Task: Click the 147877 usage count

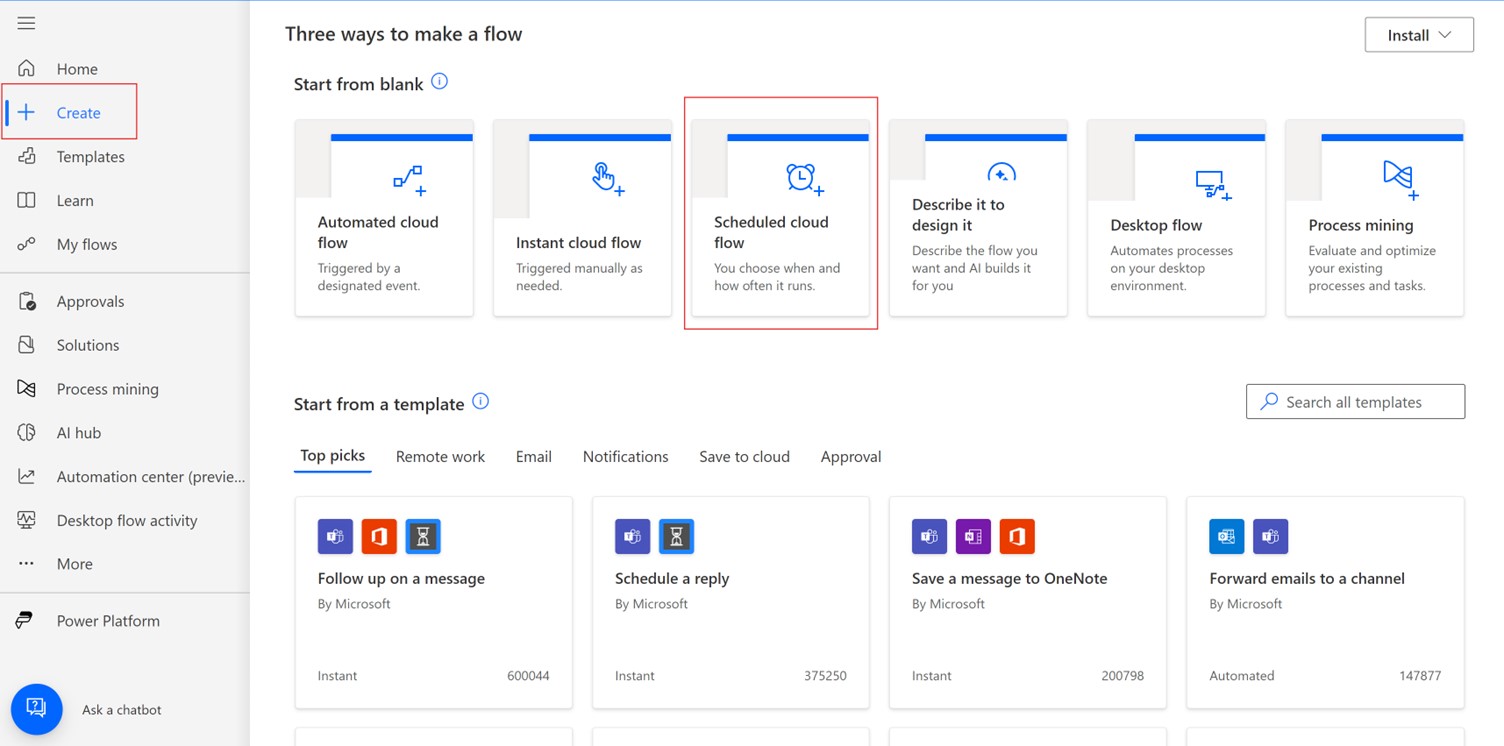Action: [1420, 676]
